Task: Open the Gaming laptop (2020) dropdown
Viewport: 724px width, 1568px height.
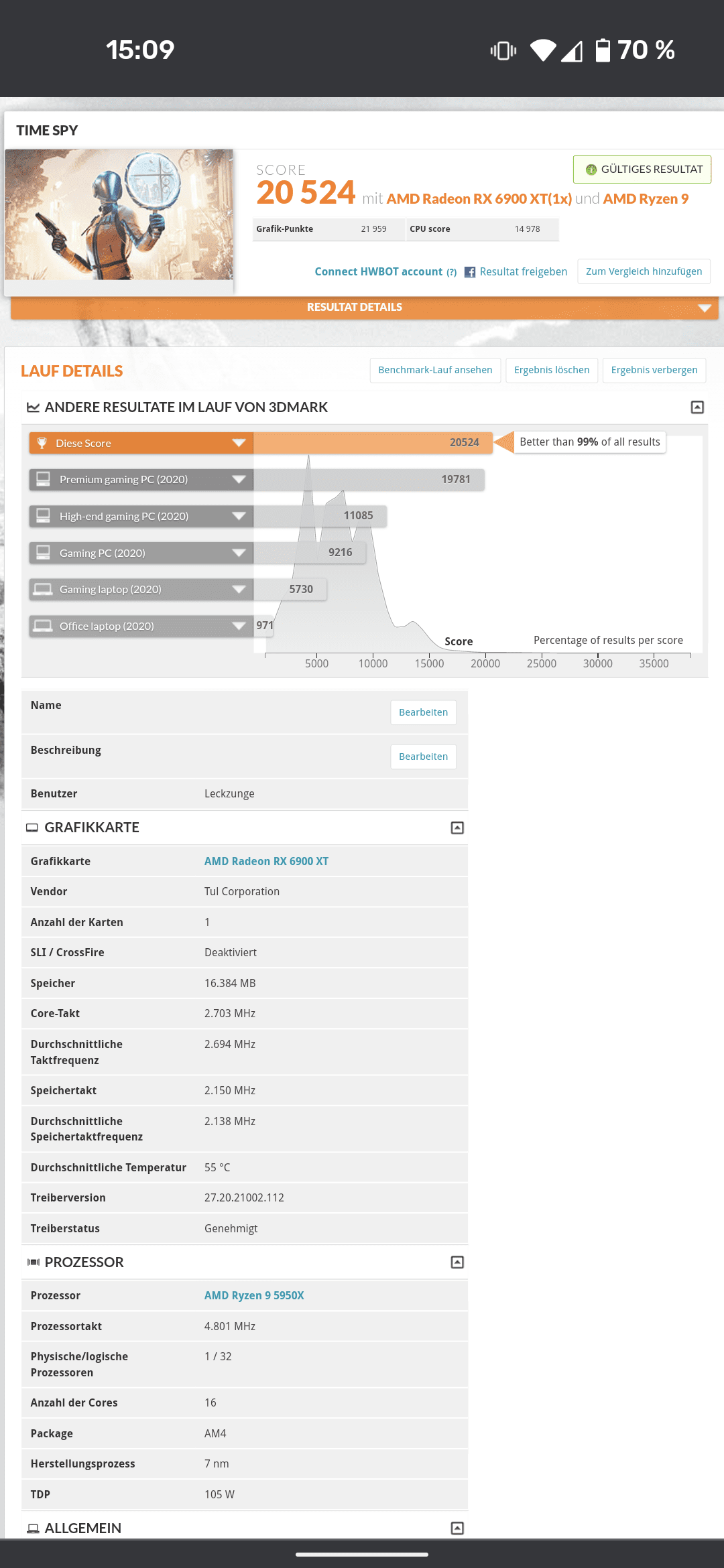Action: pyautogui.click(x=239, y=589)
